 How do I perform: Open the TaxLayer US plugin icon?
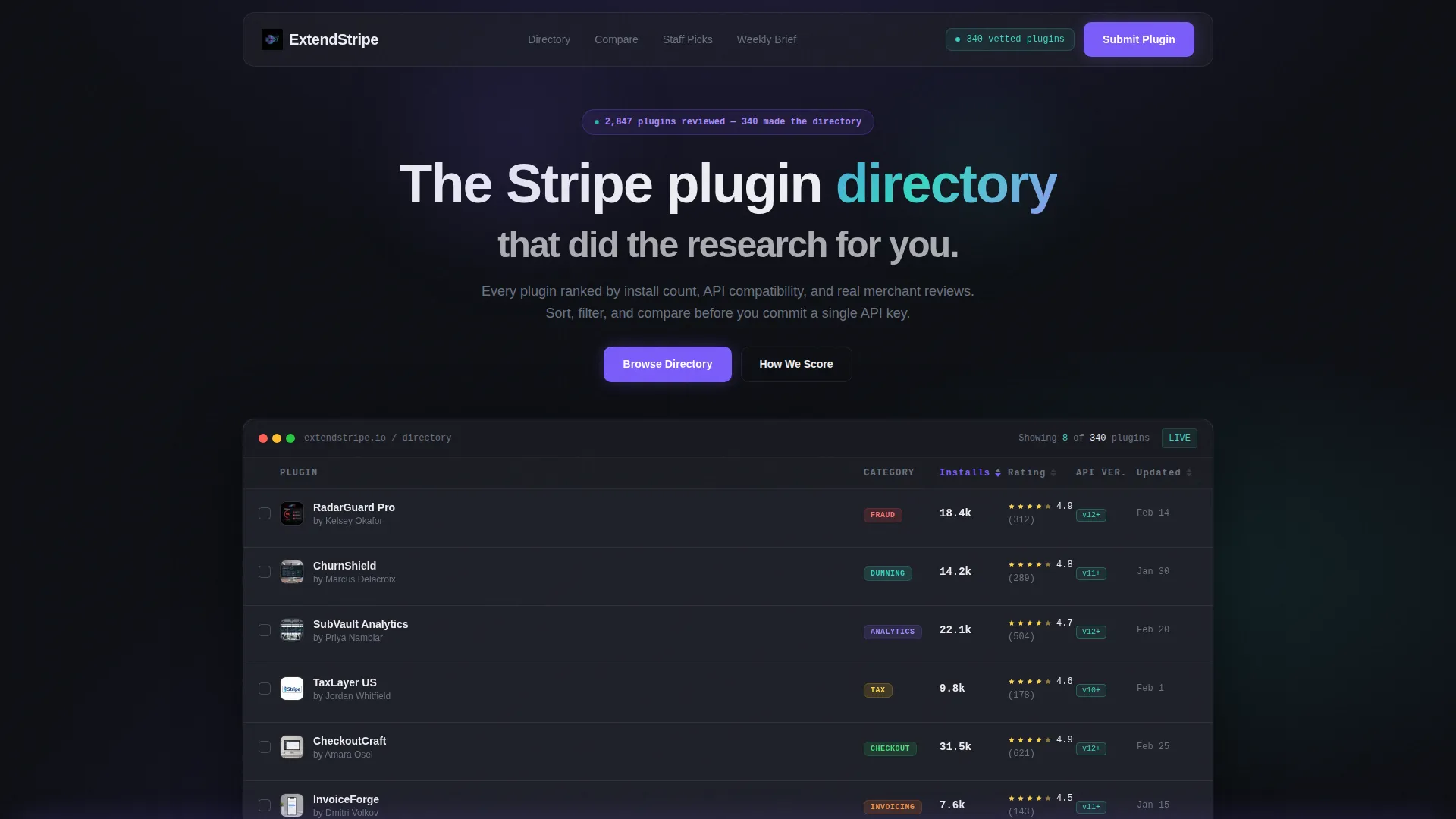[292, 689]
